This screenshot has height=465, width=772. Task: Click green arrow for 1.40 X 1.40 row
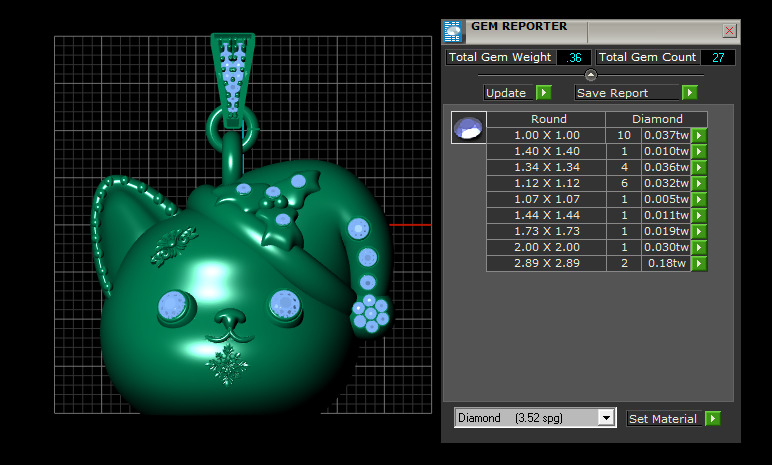click(x=699, y=151)
